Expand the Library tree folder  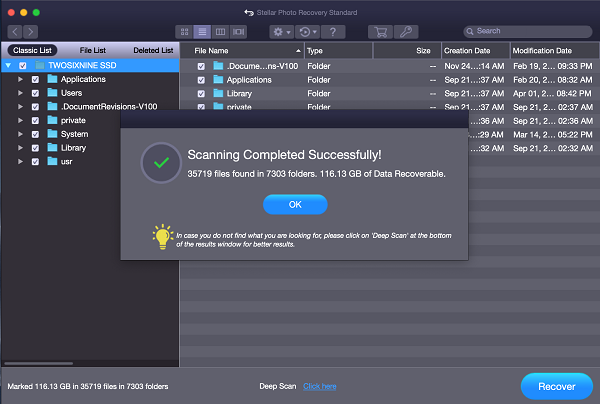click(x=20, y=148)
